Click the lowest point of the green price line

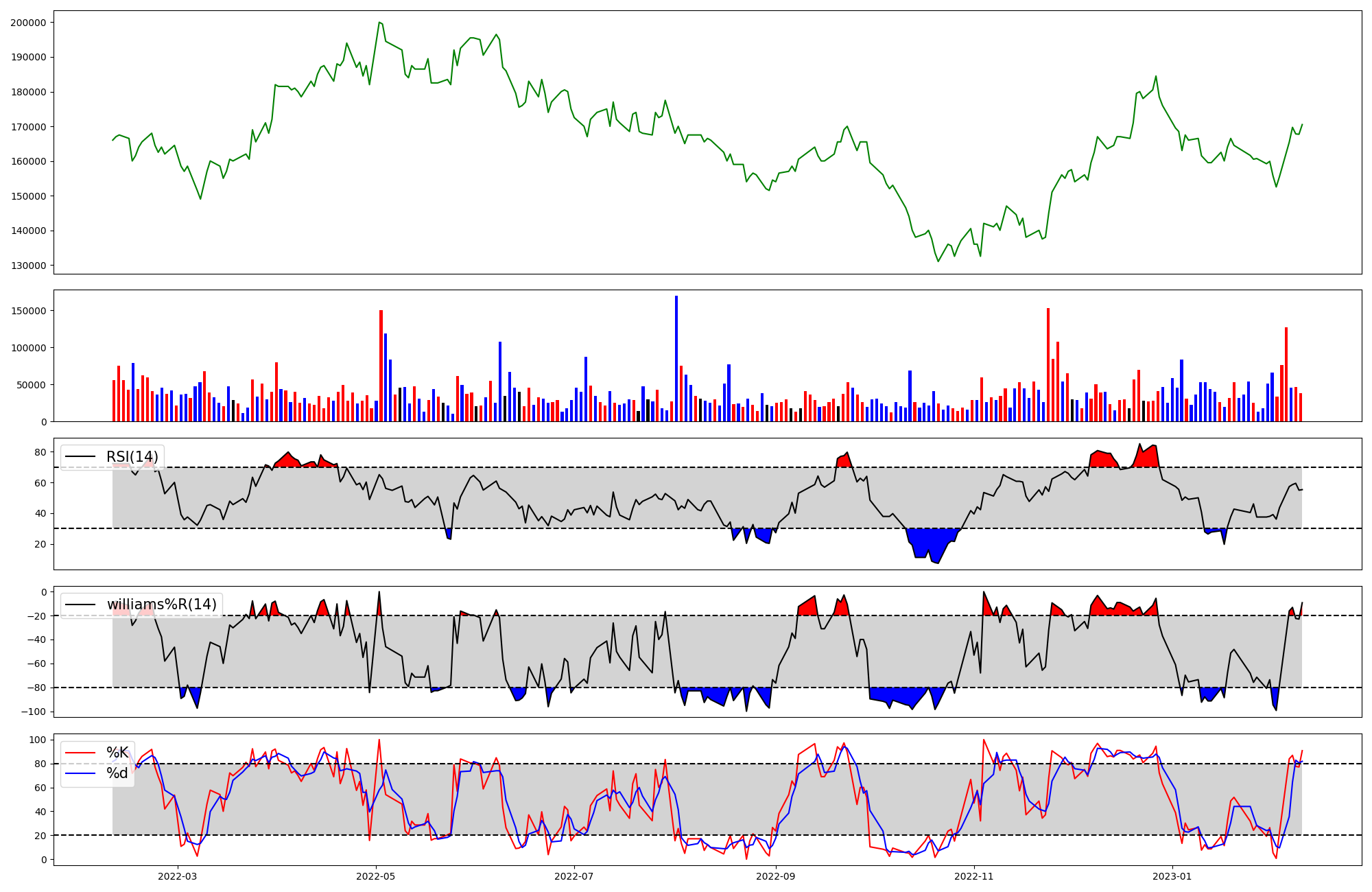(x=938, y=261)
